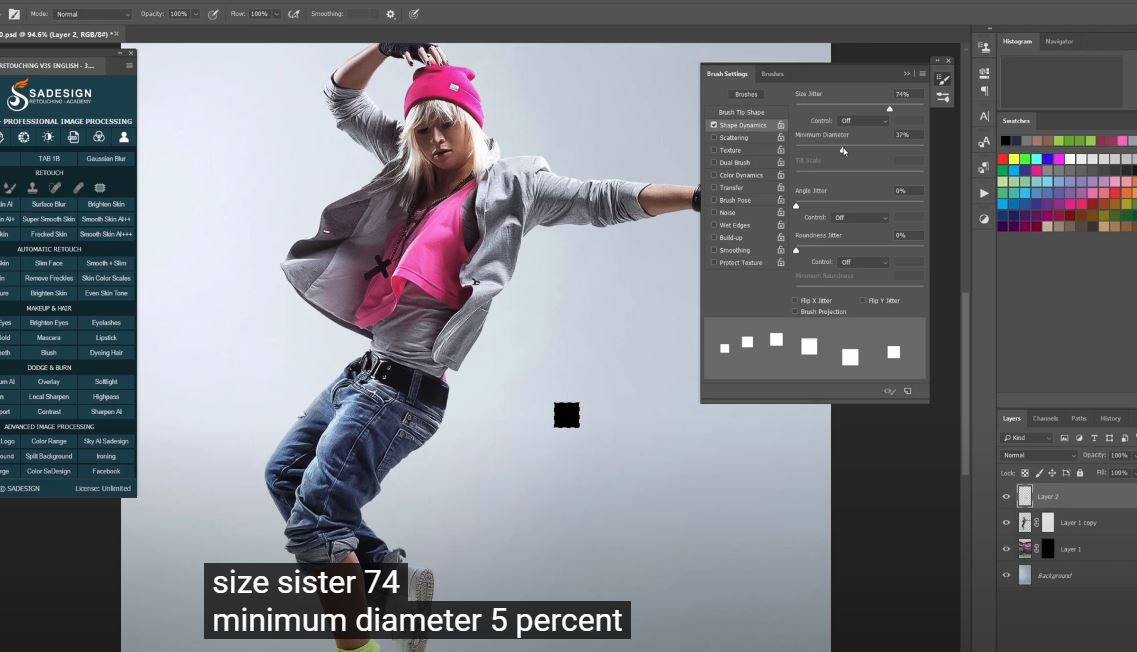Viewport: 1137px width, 652px height.
Task: Pick the red swatch in Swatches panel
Action: coord(1003,158)
